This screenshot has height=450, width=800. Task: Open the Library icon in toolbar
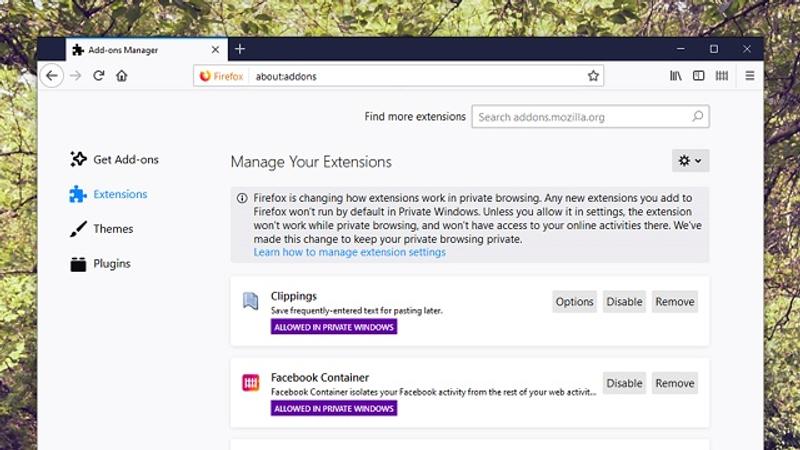pyautogui.click(x=676, y=76)
